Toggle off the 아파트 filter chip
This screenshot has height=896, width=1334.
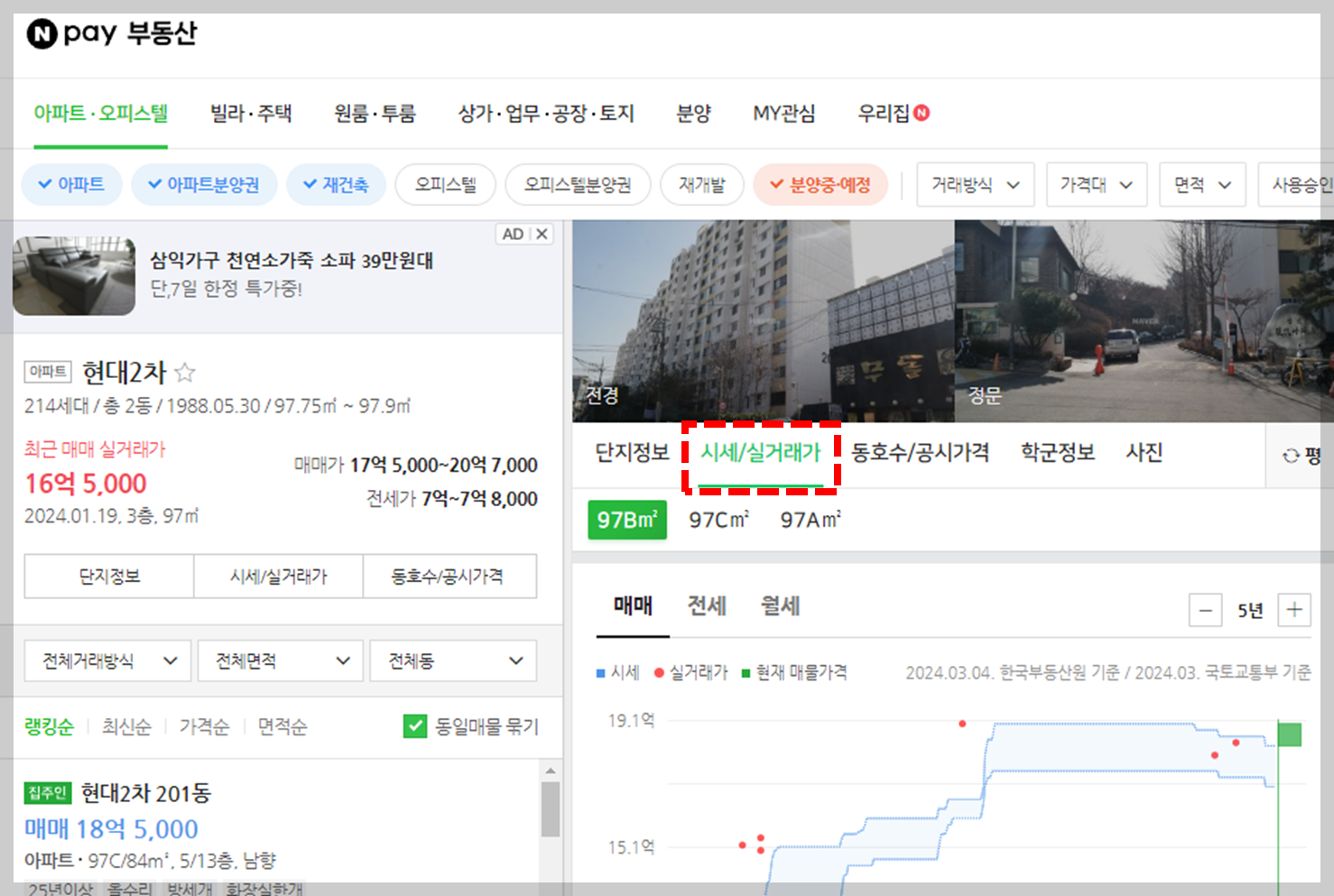tap(71, 184)
